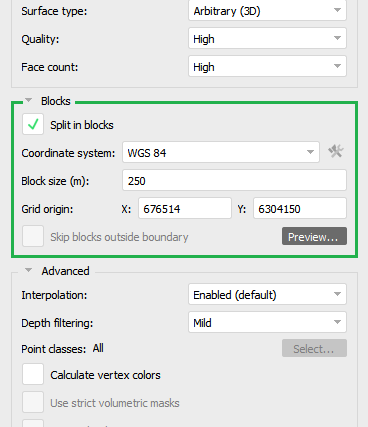Screen dimensions: 368x427
Task: Enable Calculate vertex colors checkbox
Action: point(33,374)
